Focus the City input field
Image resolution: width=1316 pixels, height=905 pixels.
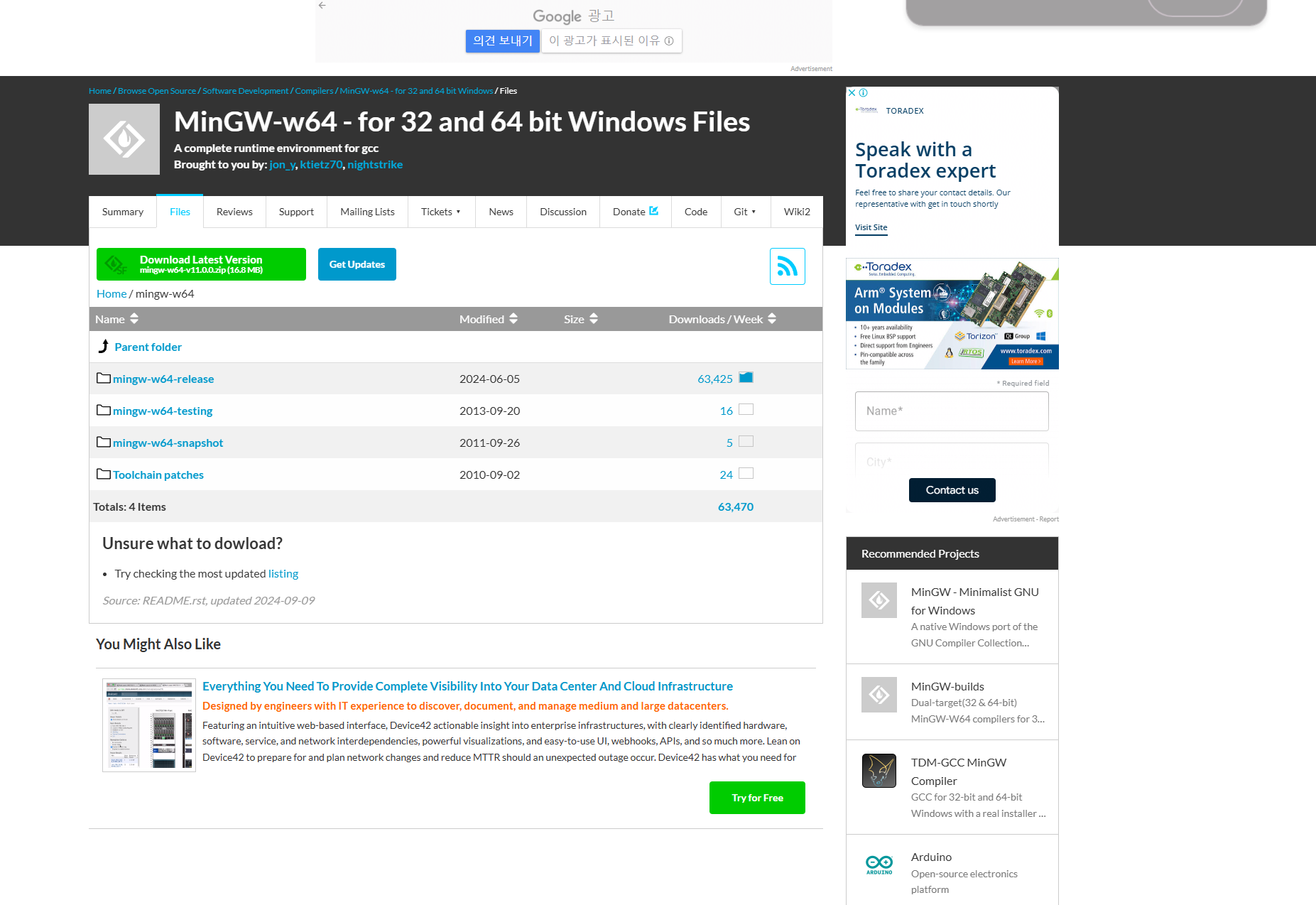point(952,461)
